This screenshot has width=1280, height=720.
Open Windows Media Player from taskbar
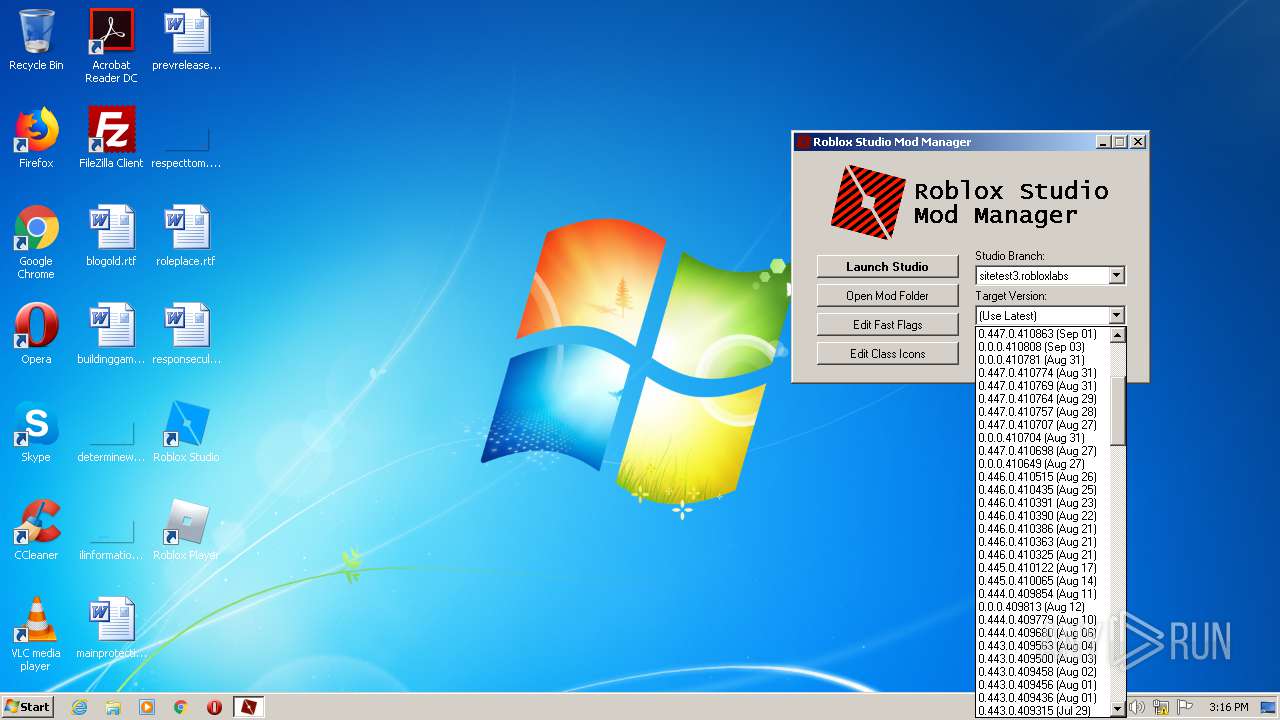(x=147, y=707)
